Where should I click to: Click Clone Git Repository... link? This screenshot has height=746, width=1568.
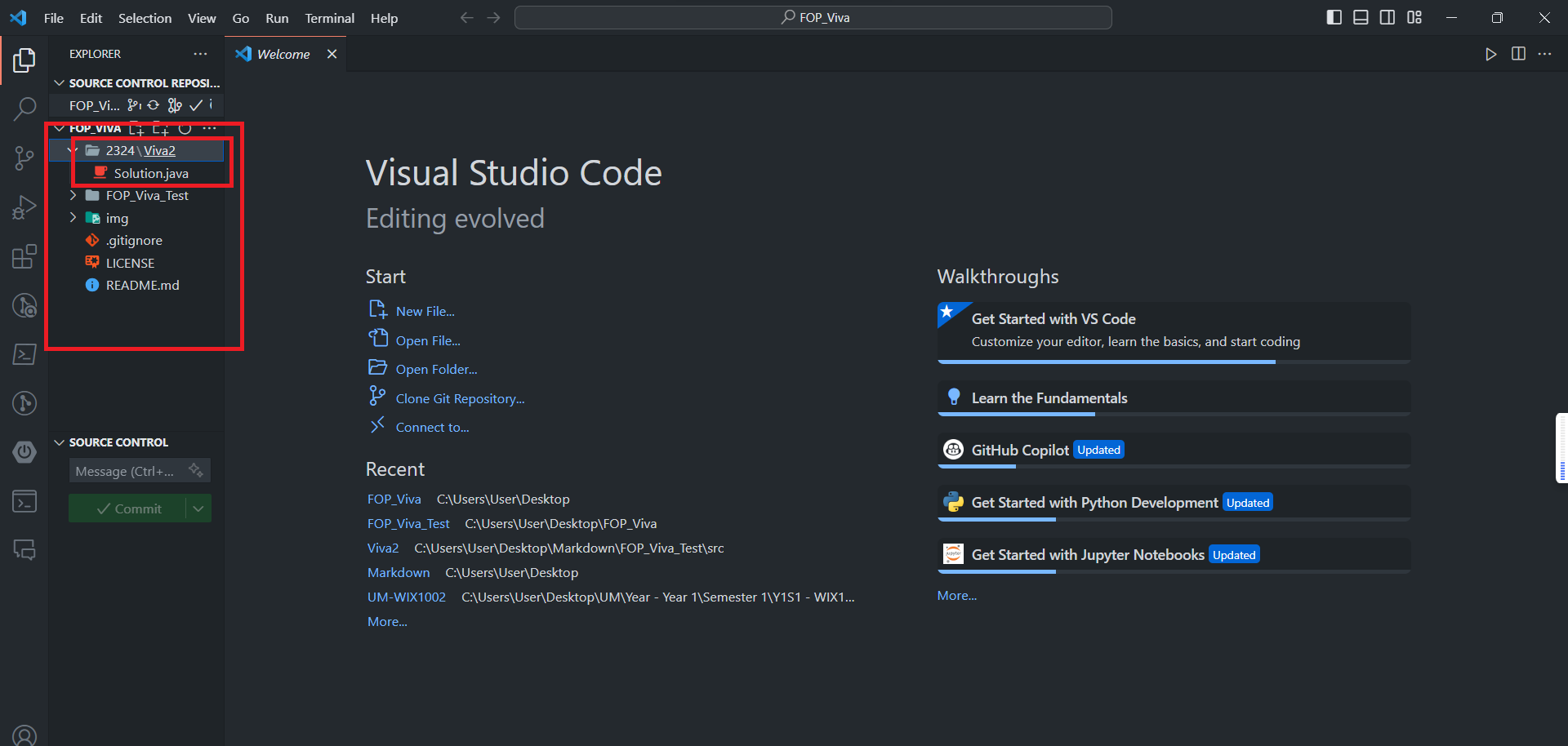[x=461, y=398]
